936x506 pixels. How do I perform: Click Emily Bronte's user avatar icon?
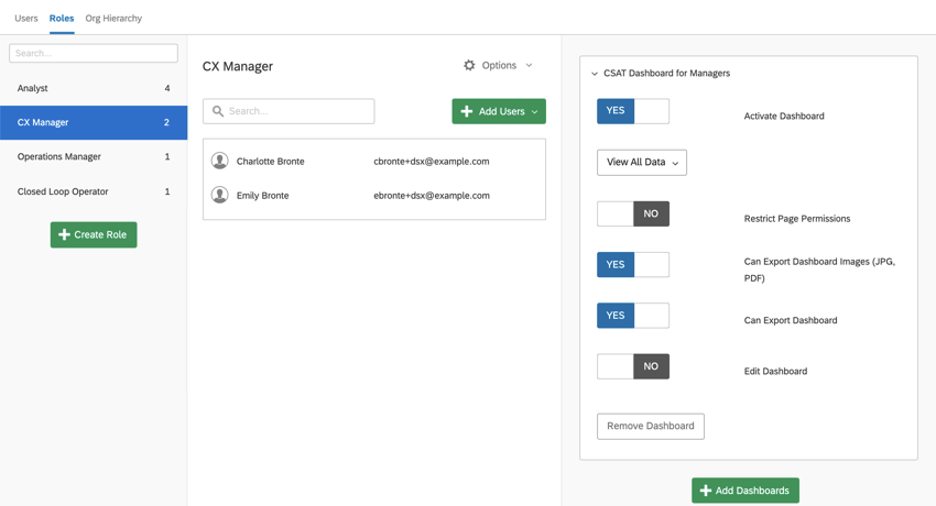[220, 195]
